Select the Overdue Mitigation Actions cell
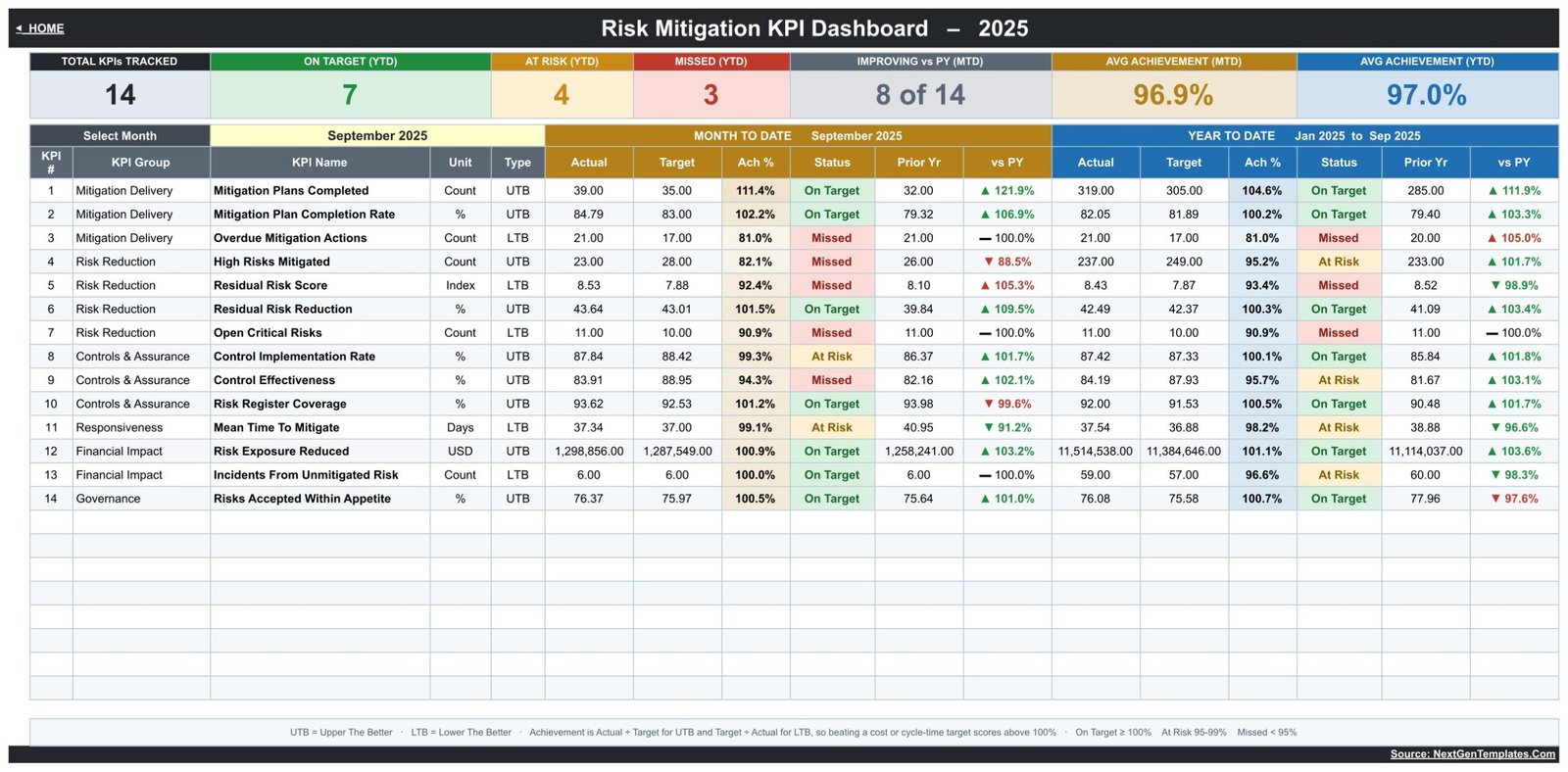 click(x=319, y=238)
